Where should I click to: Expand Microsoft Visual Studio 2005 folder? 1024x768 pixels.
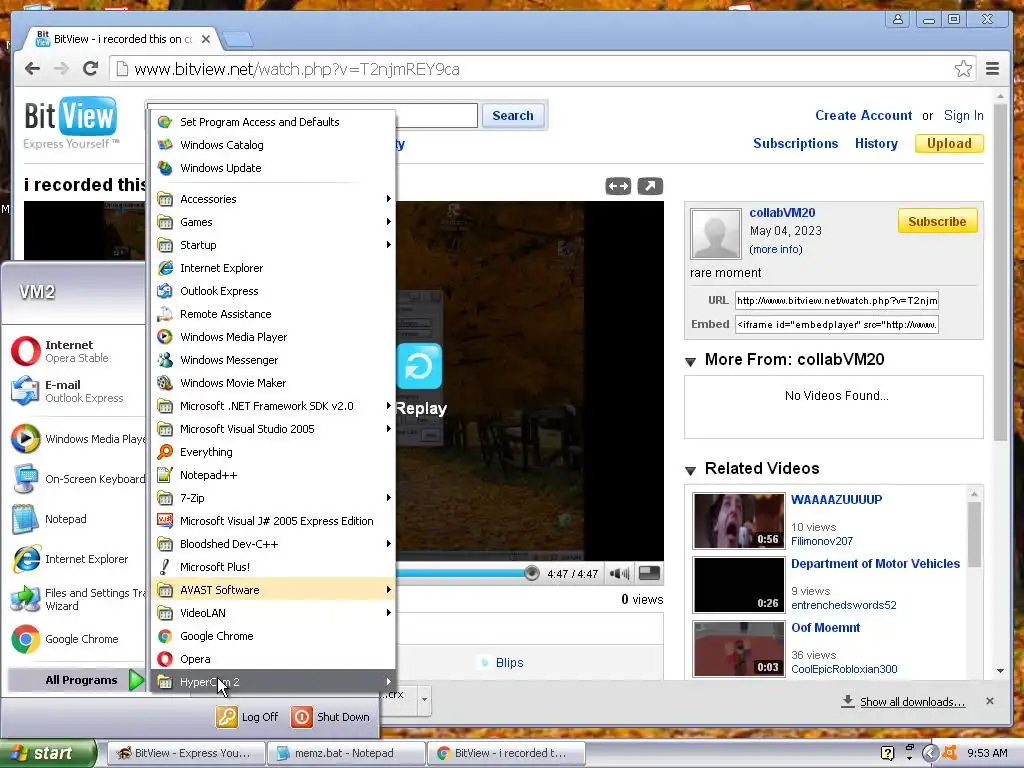click(x=274, y=429)
